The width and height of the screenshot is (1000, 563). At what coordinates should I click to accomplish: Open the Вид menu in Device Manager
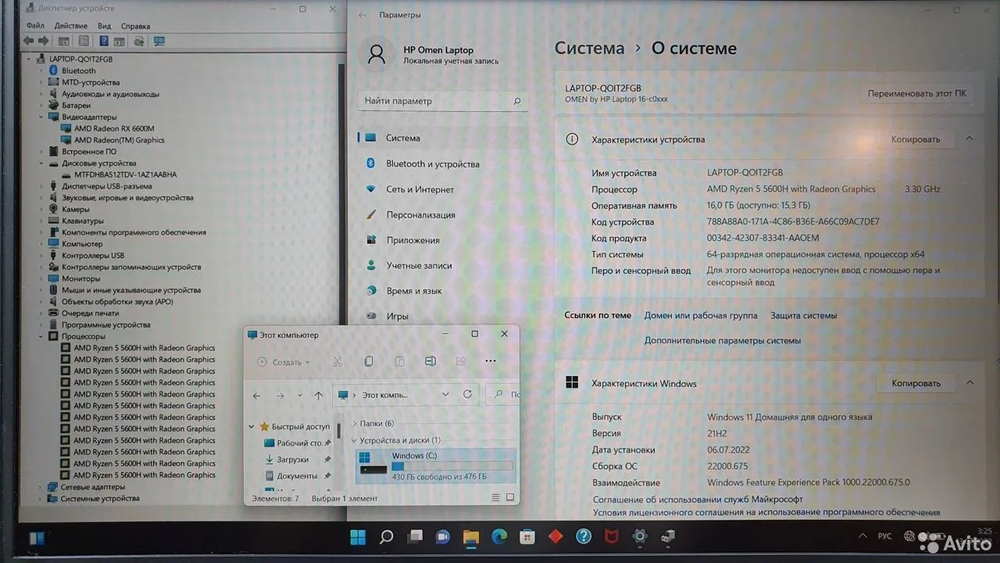click(x=104, y=26)
